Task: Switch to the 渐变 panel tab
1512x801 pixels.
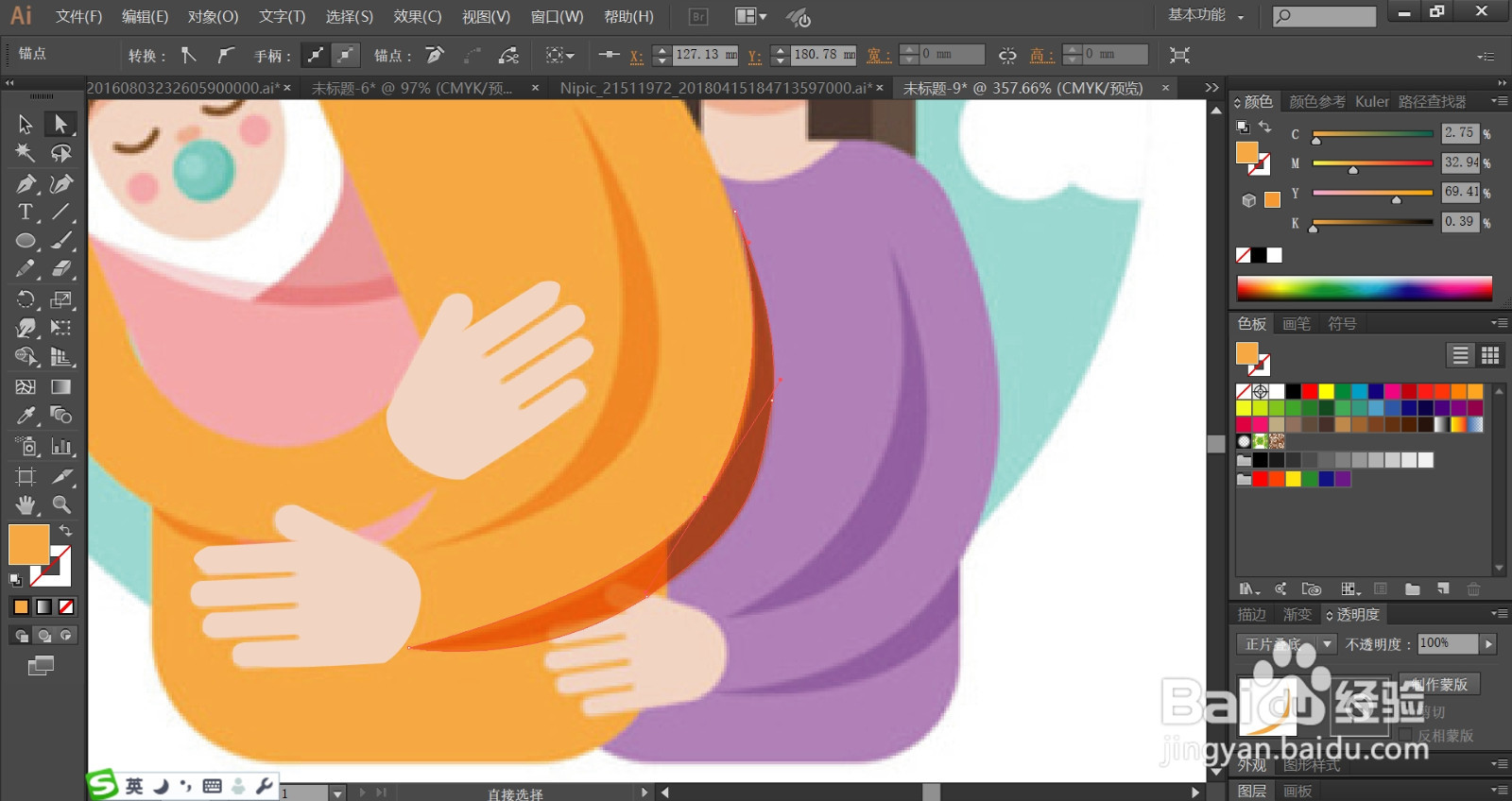Action: [x=1297, y=614]
